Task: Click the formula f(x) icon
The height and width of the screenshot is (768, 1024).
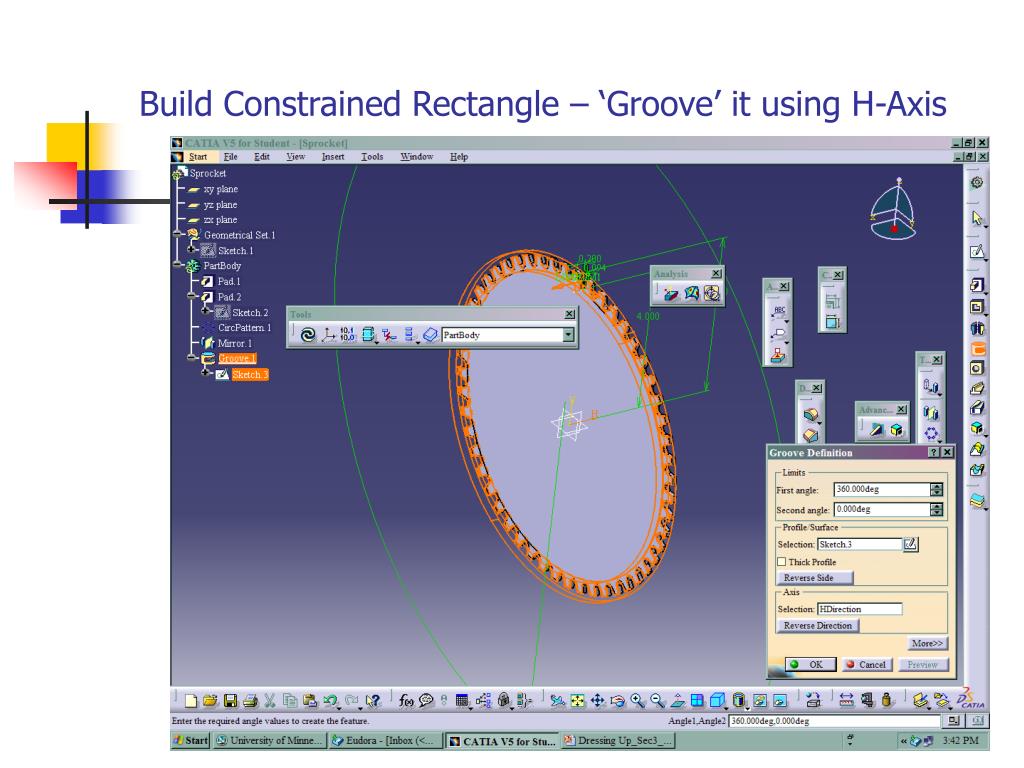Action: pyautogui.click(x=407, y=702)
